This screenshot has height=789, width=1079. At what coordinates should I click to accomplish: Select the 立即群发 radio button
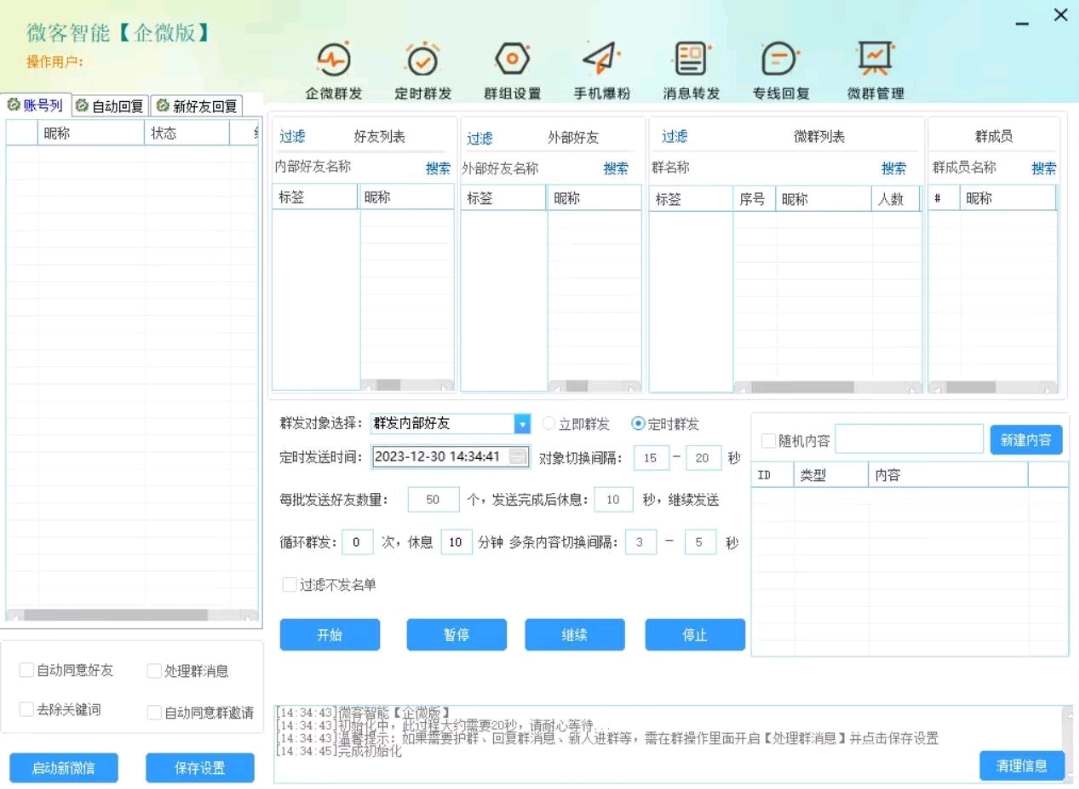548,423
